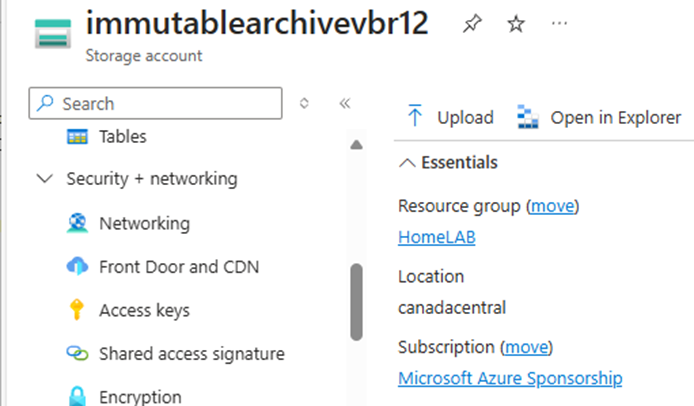The height and width of the screenshot is (406, 694).
Task: Click the Upload button
Action: pos(450,117)
